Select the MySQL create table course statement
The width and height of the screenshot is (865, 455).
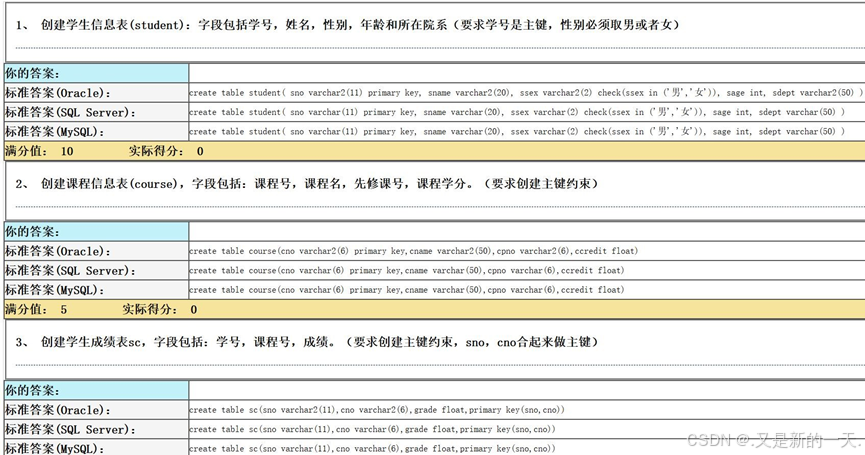tap(406, 289)
